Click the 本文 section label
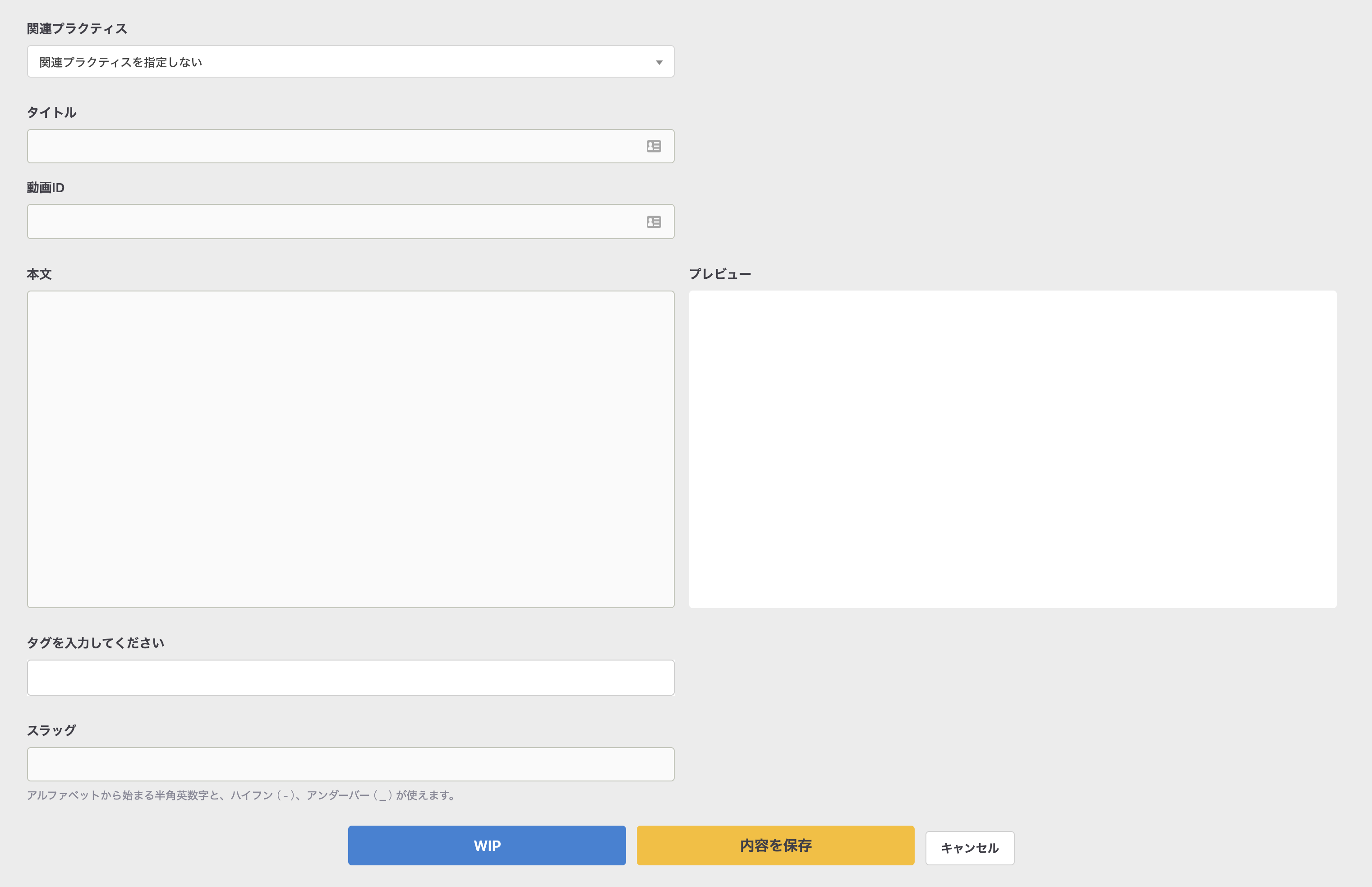 pyautogui.click(x=39, y=273)
